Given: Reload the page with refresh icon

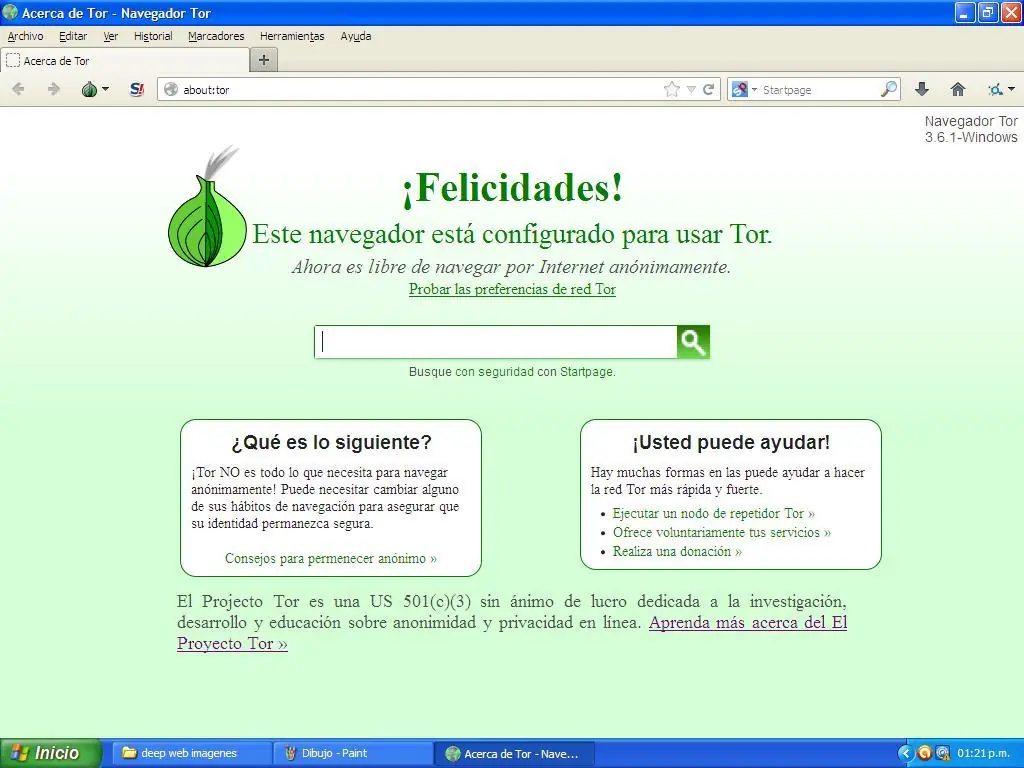Looking at the screenshot, I should click(x=709, y=89).
